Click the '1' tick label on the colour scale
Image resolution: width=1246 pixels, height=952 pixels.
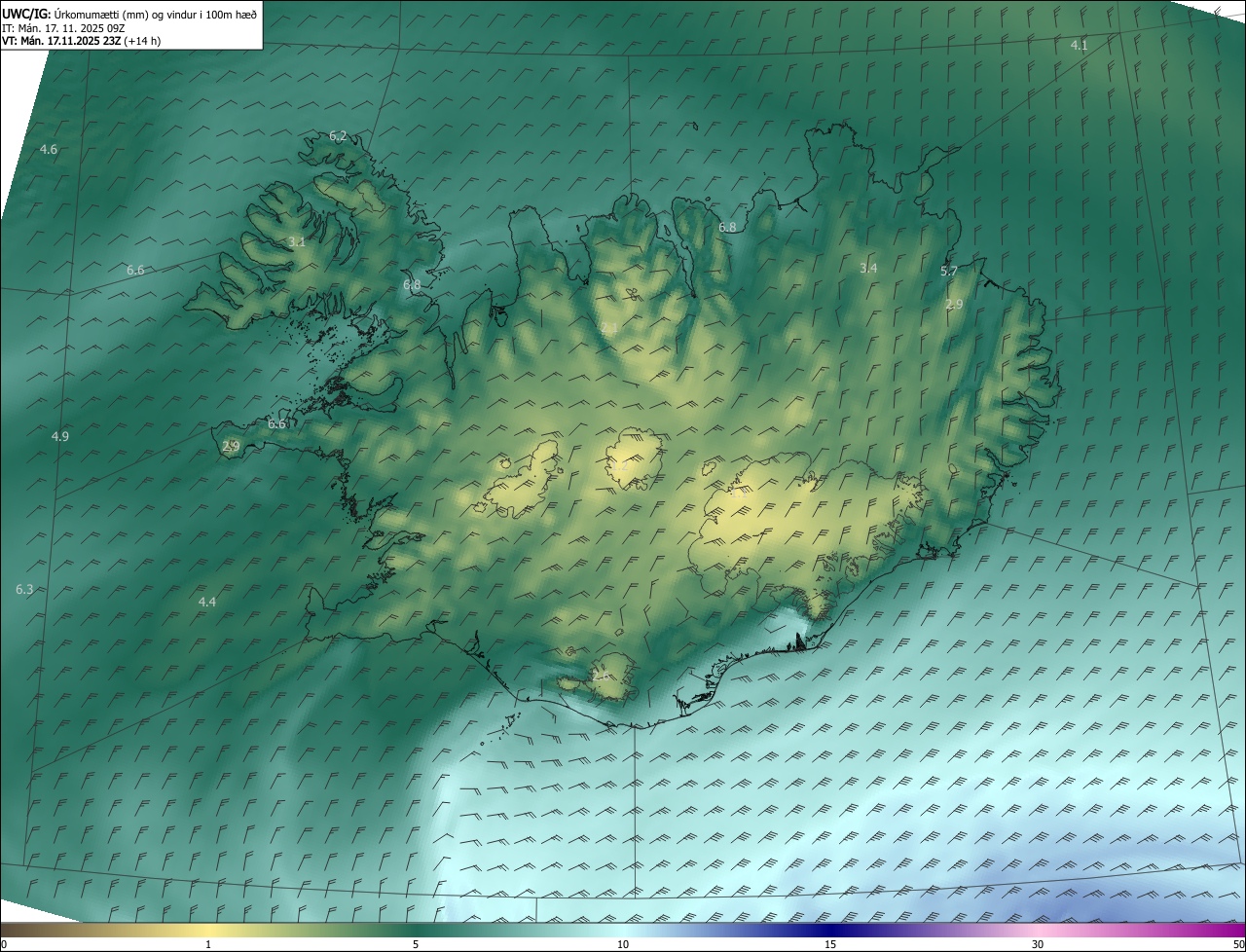click(x=208, y=944)
